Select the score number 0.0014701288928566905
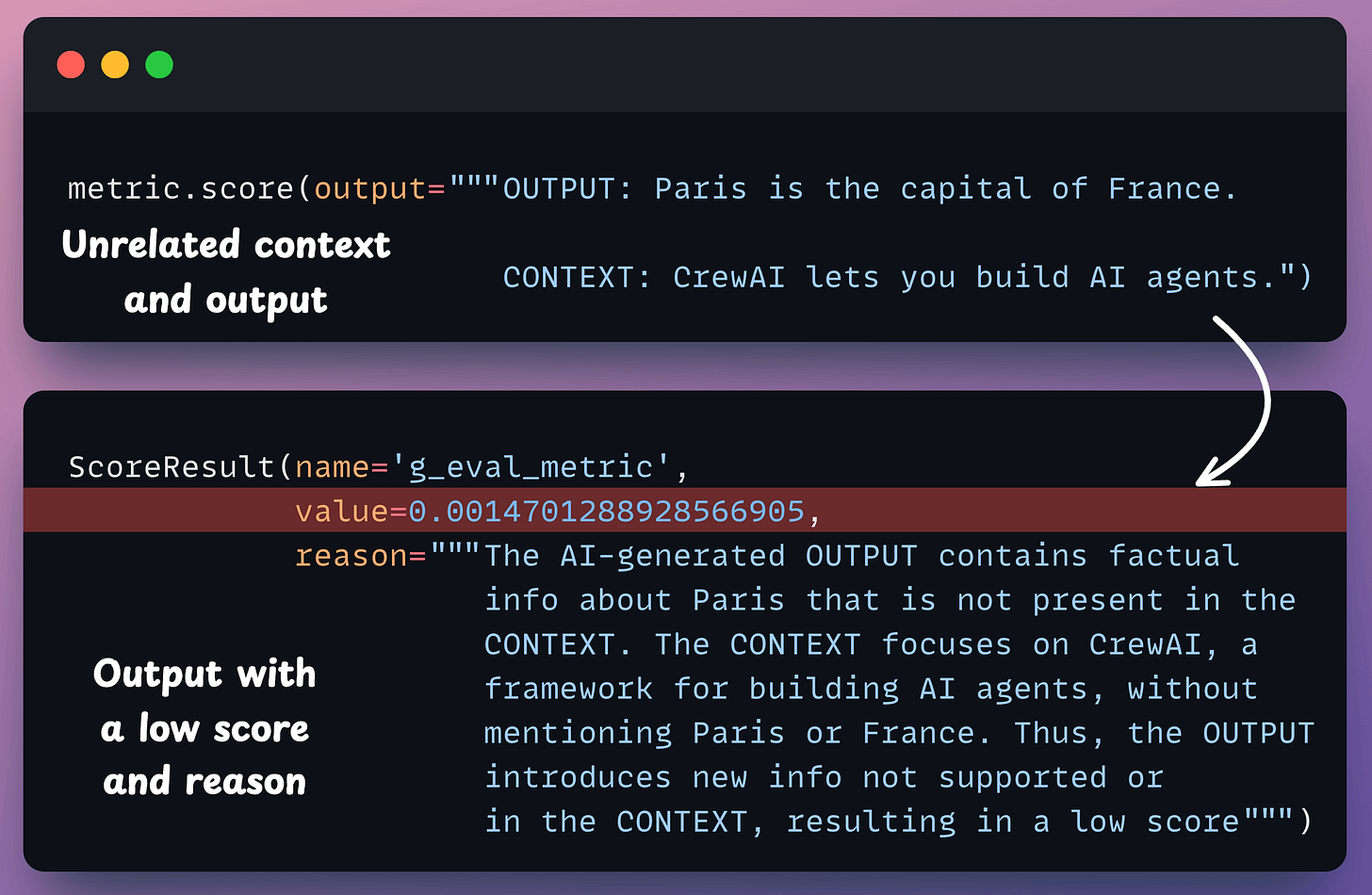The width and height of the screenshot is (1372, 895). tap(606, 512)
